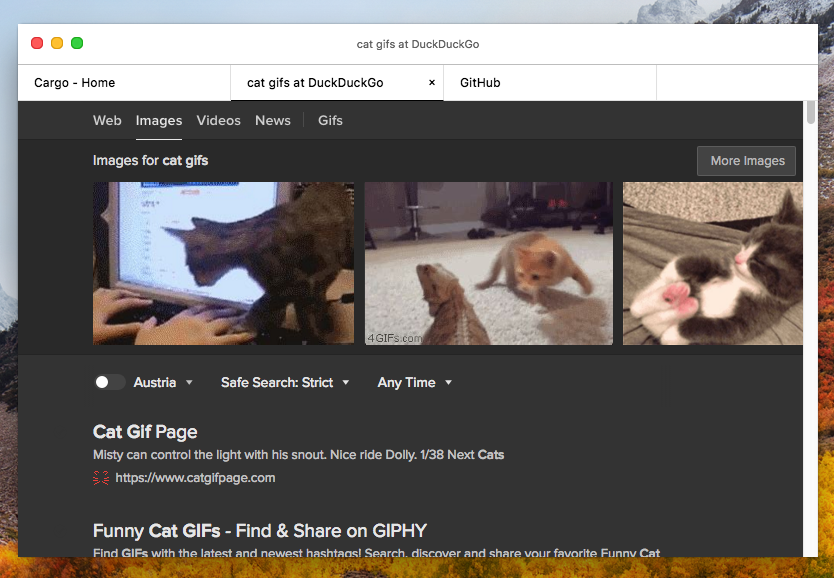
Task: Open the Funny Cat GIFs GIPHY result
Action: [260, 531]
